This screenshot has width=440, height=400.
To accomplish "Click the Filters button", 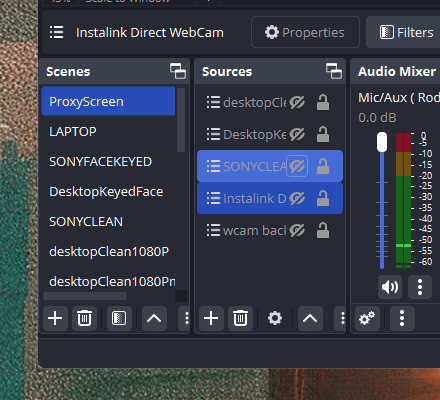I will pos(407,32).
